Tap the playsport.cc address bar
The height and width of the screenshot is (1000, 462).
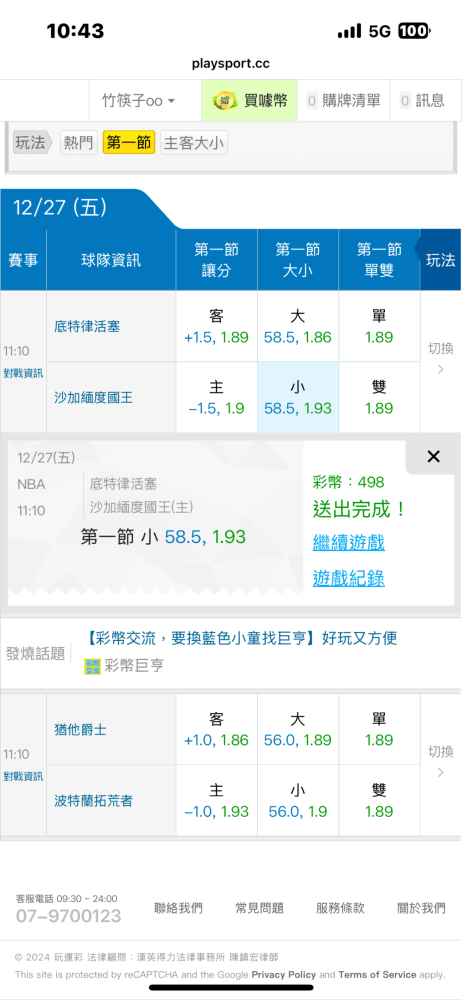(231, 63)
